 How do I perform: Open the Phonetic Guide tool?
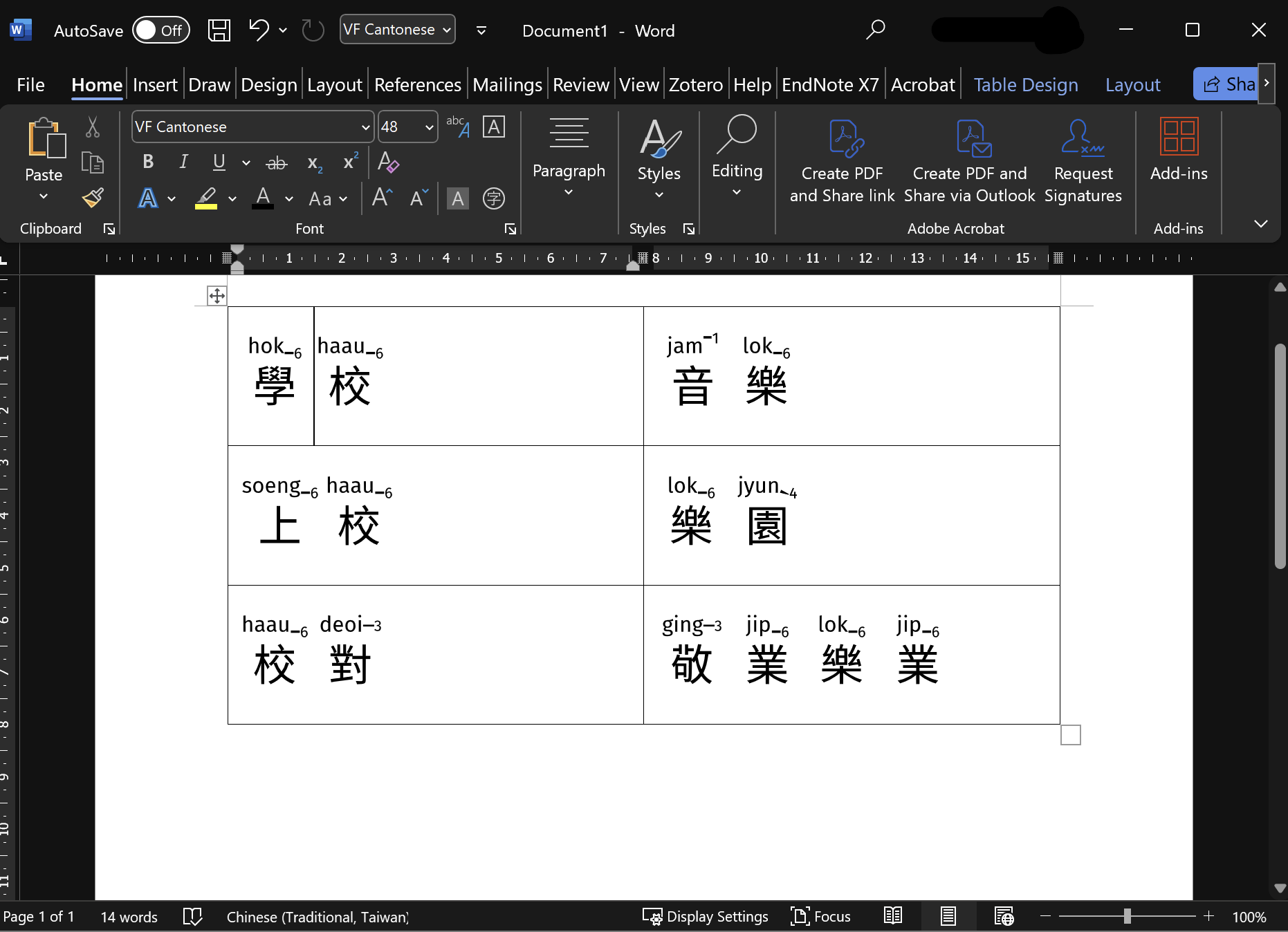457,127
